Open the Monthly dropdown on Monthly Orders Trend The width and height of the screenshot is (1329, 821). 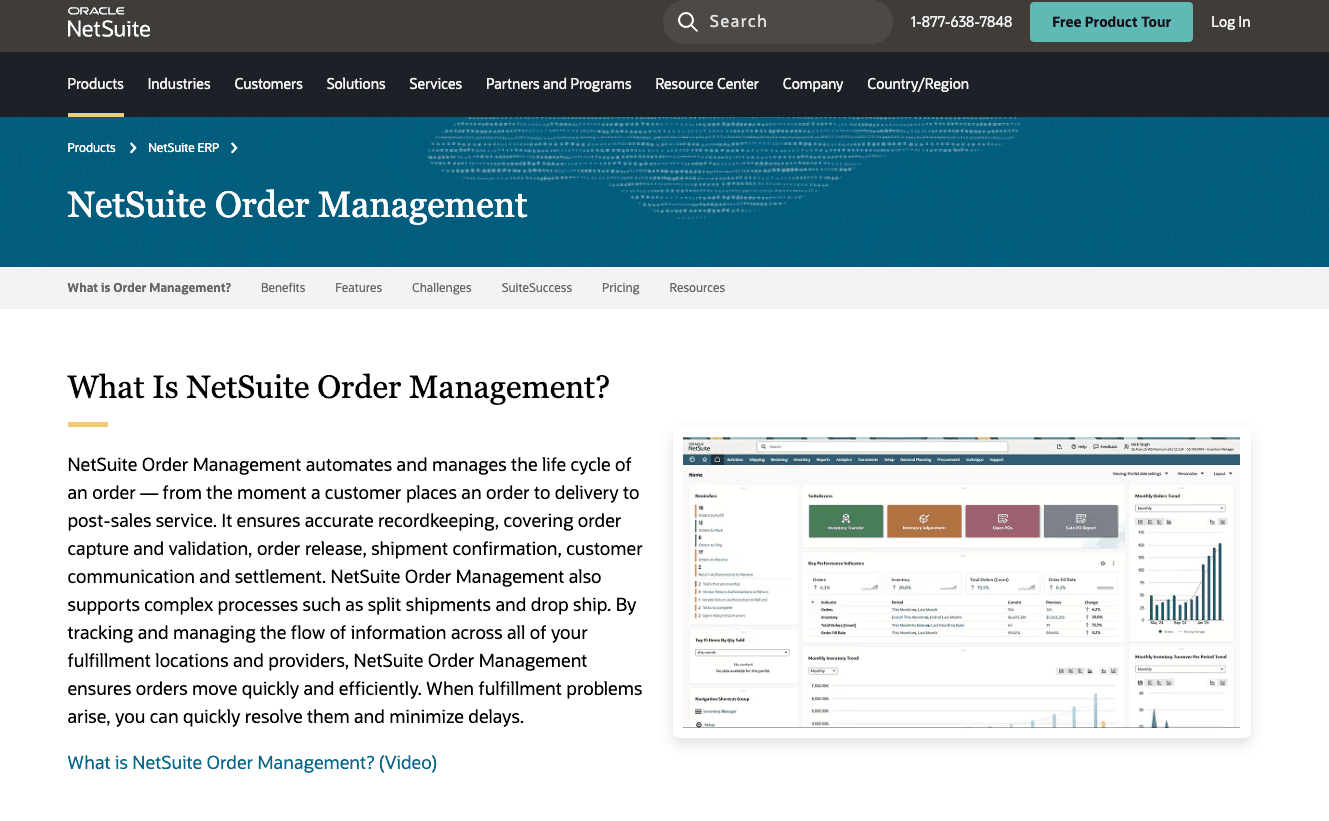pos(1181,508)
